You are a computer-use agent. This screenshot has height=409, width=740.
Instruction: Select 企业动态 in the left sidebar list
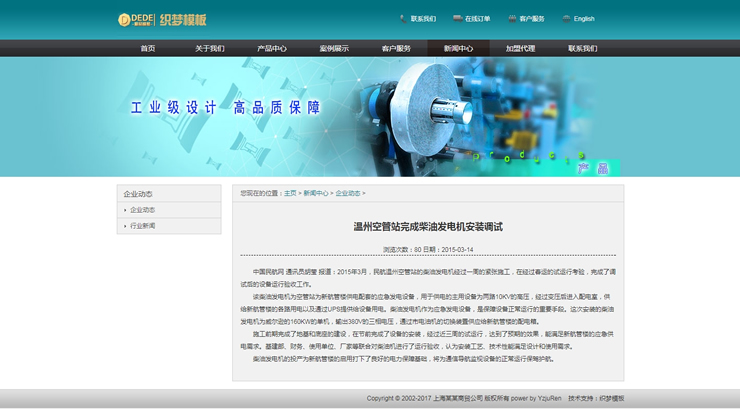(143, 210)
